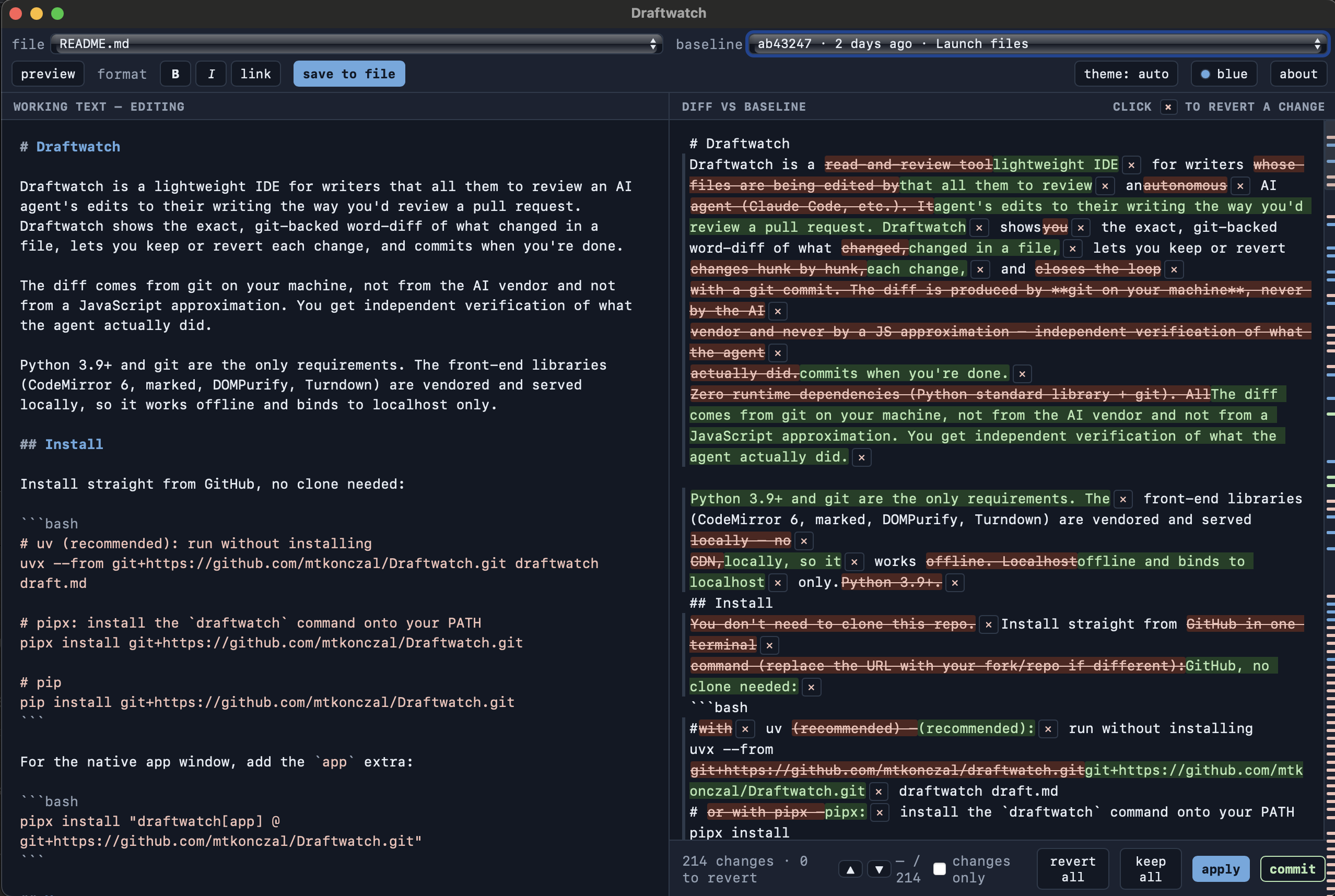Change the blue accent color
The image size is (1335, 896).
tap(1224, 74)
